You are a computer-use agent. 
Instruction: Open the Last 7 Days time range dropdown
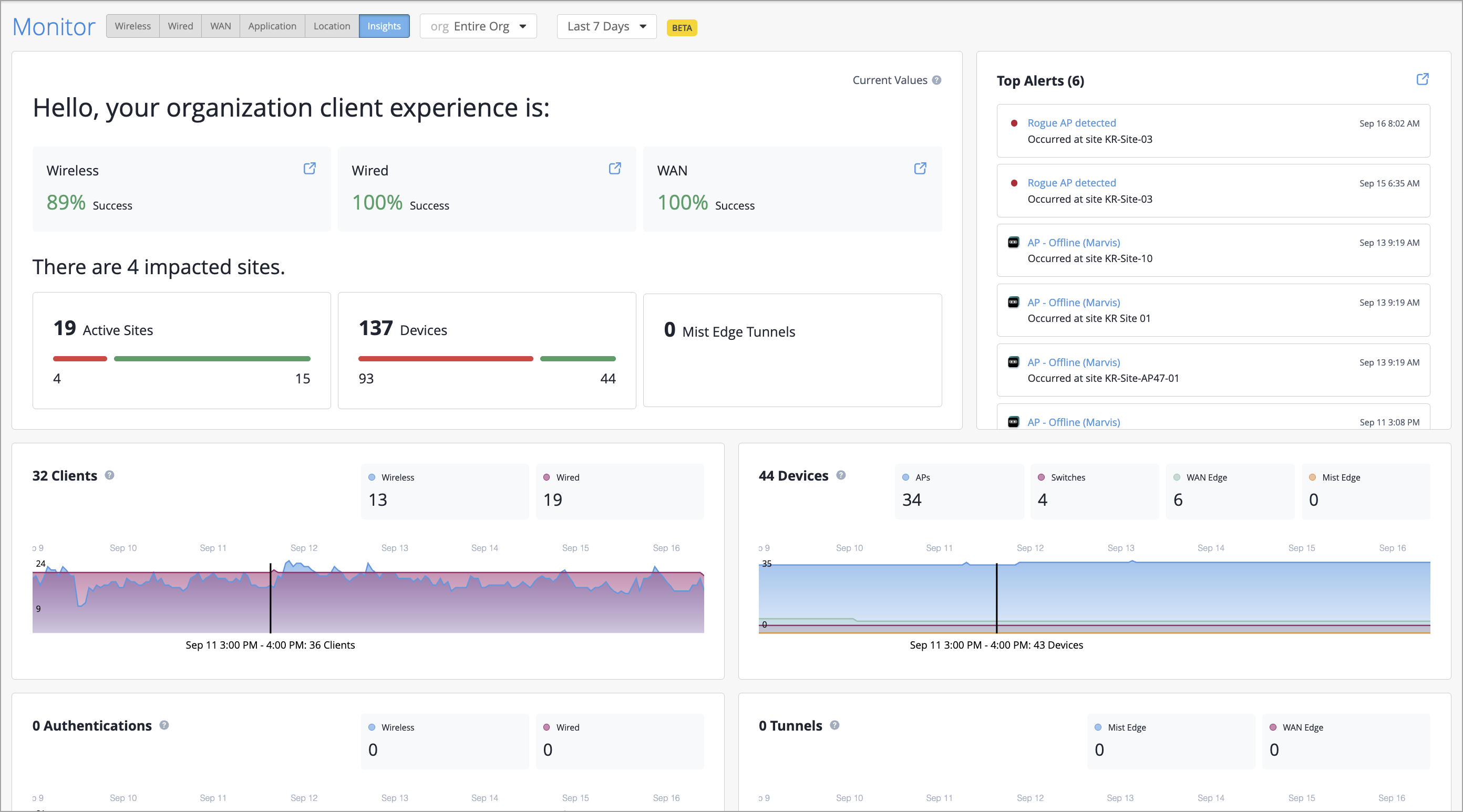point(606,27)
